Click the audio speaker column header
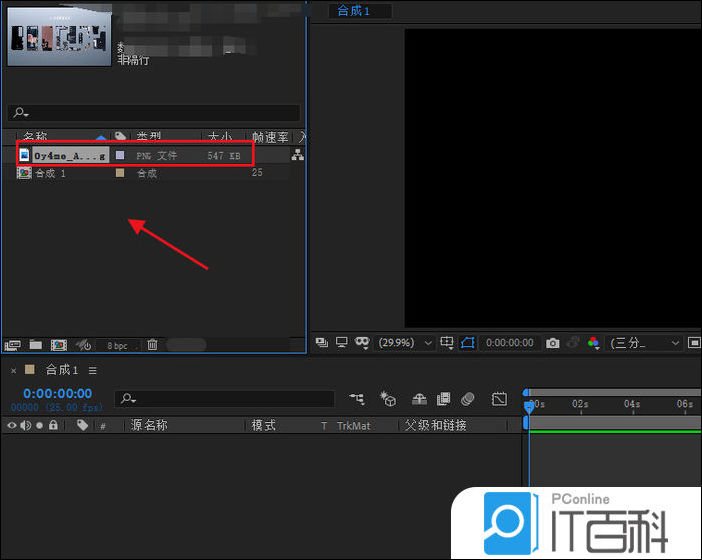The height and width of the screenshot is (560, 702). (26, 425)
